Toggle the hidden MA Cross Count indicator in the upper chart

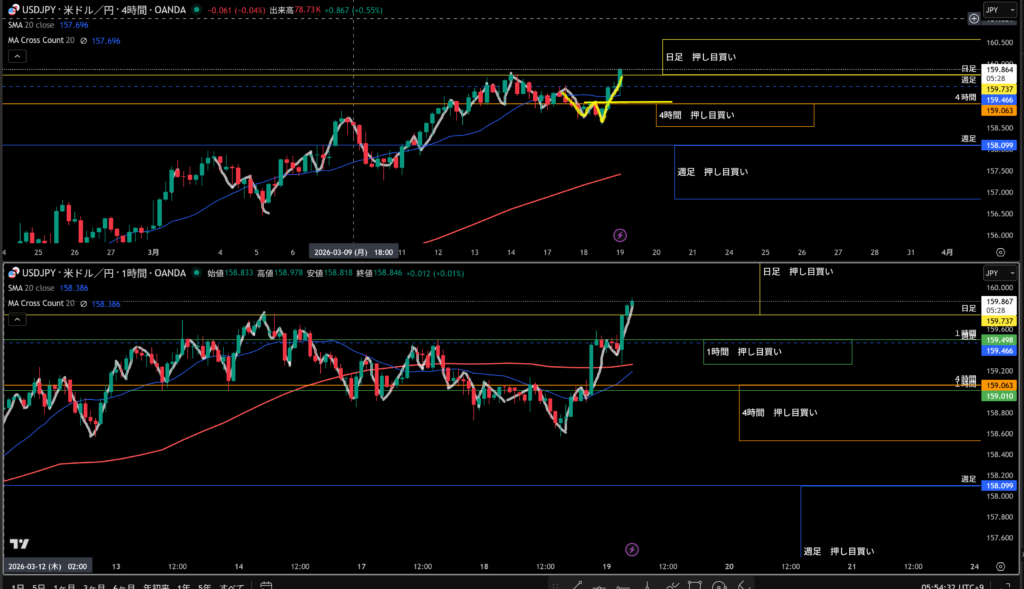(x=84, y=41)
